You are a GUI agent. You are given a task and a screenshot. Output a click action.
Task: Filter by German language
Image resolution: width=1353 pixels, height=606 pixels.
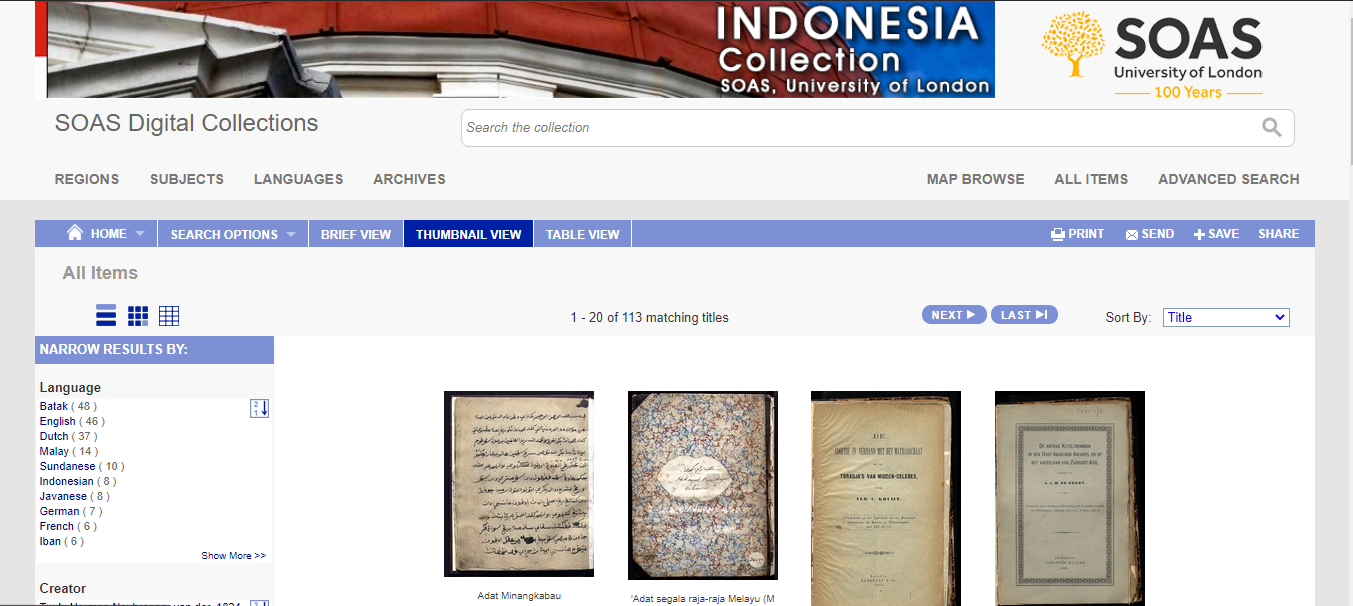point(59,511)
